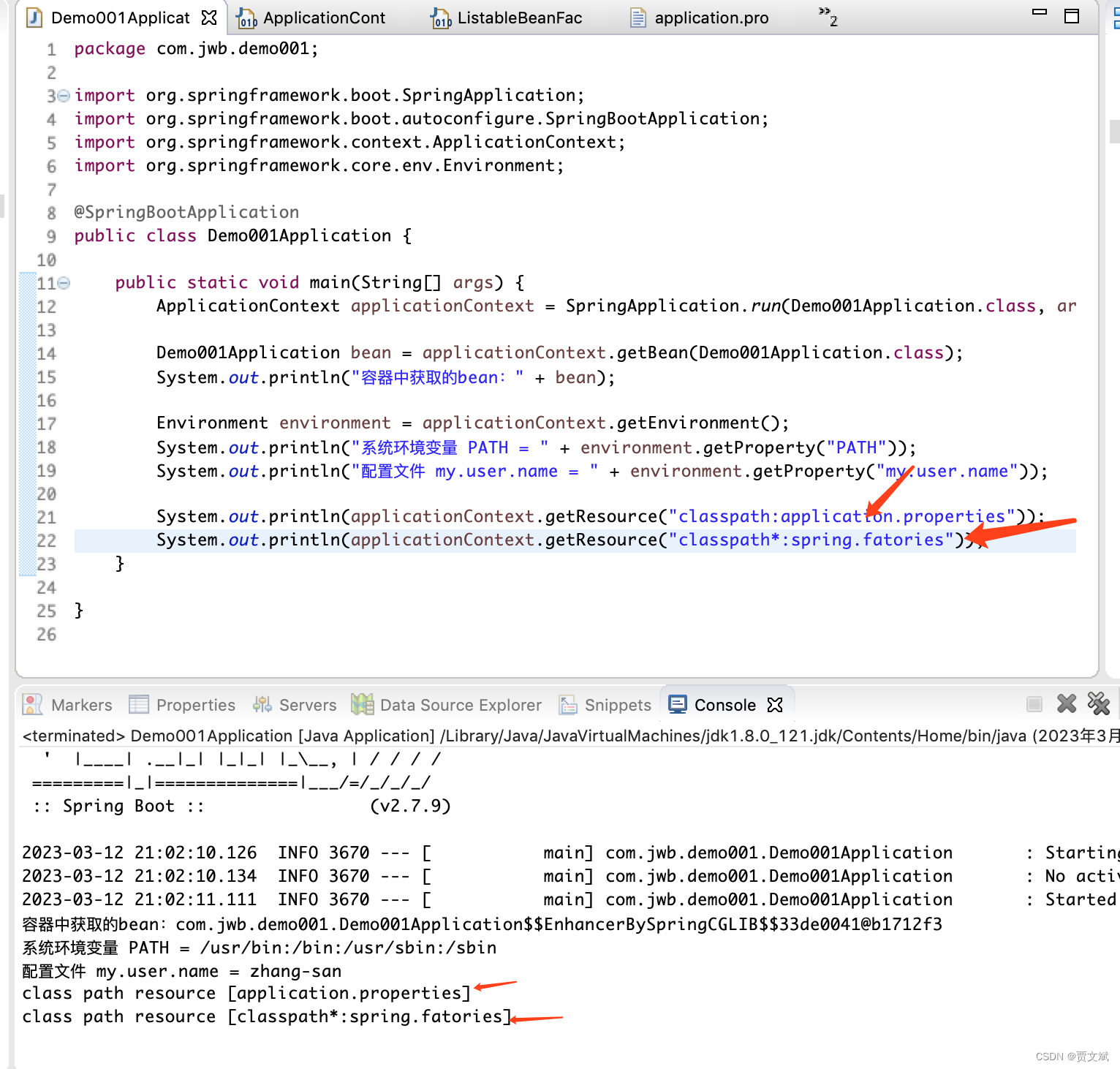1120x1069 pixels.
Task: Open the Servers view tab
Action: click(x=295, y=705)
